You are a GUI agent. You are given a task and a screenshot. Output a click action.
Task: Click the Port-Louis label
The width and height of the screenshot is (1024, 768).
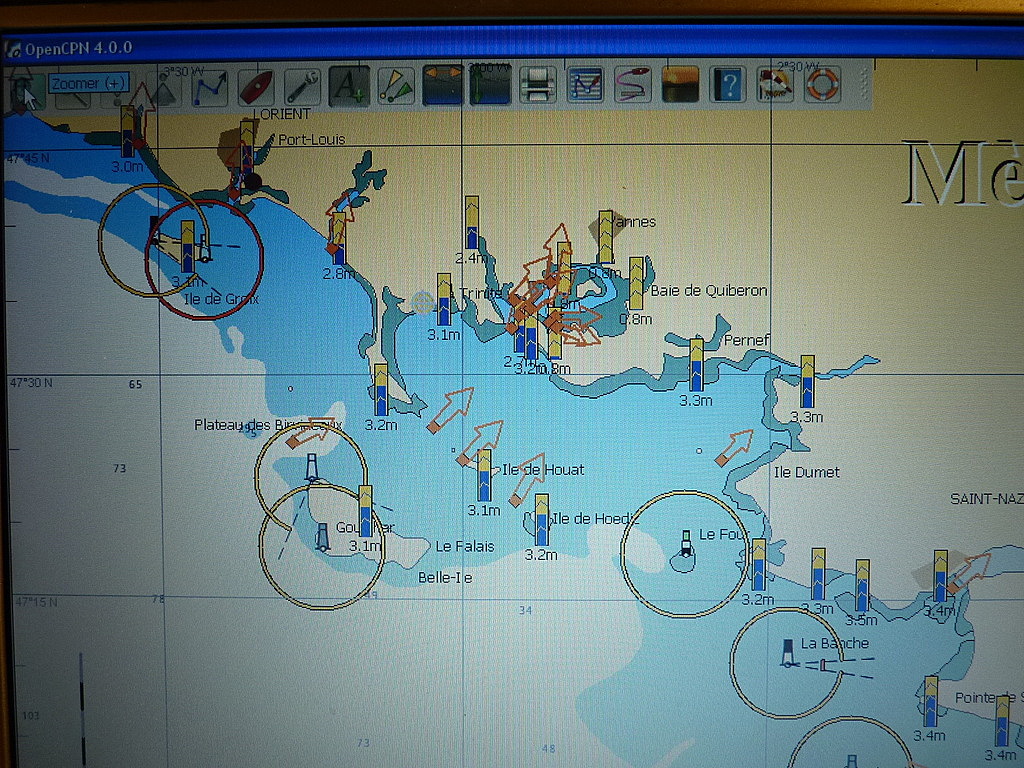tap(312, 139)
